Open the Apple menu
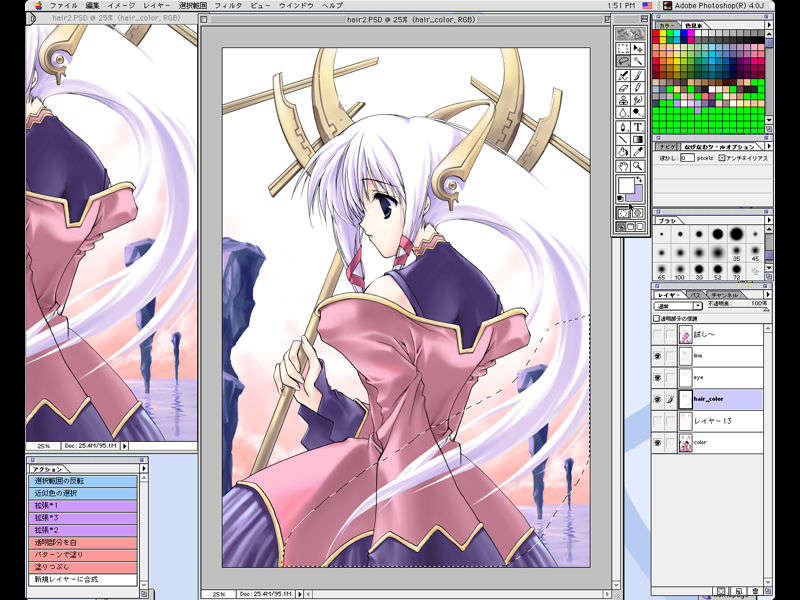The width and height of the screenshot is (800, 600). click(x=37, y=6)
